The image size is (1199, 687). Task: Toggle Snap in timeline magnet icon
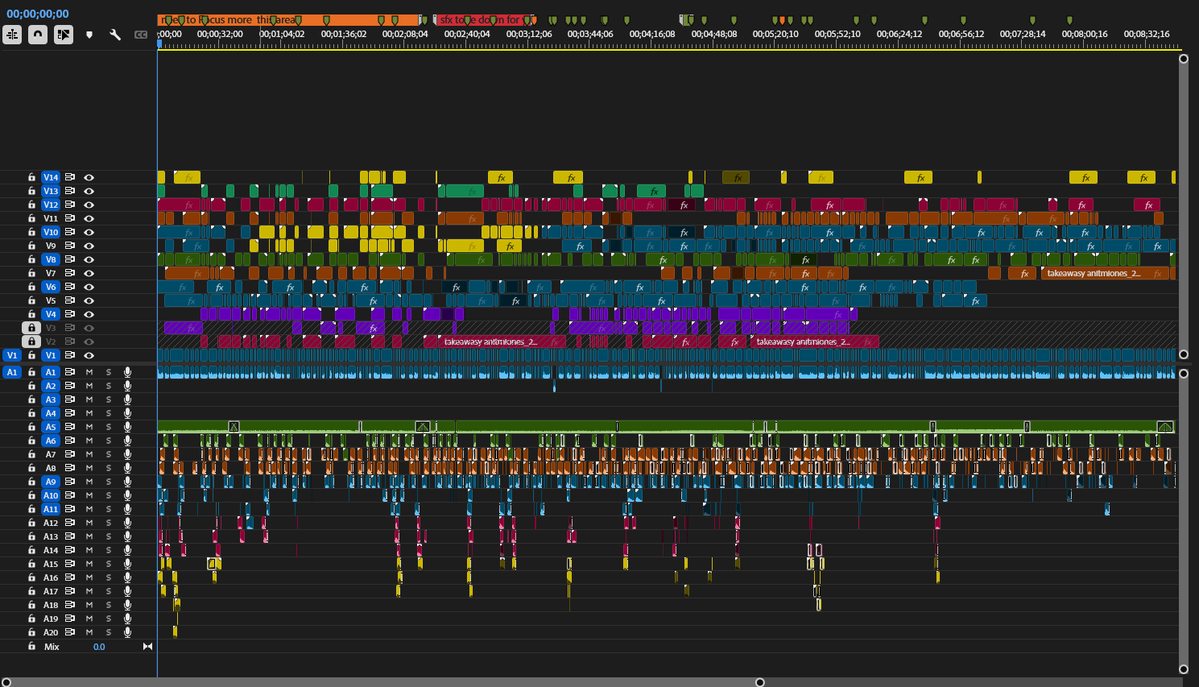[37, 34]
